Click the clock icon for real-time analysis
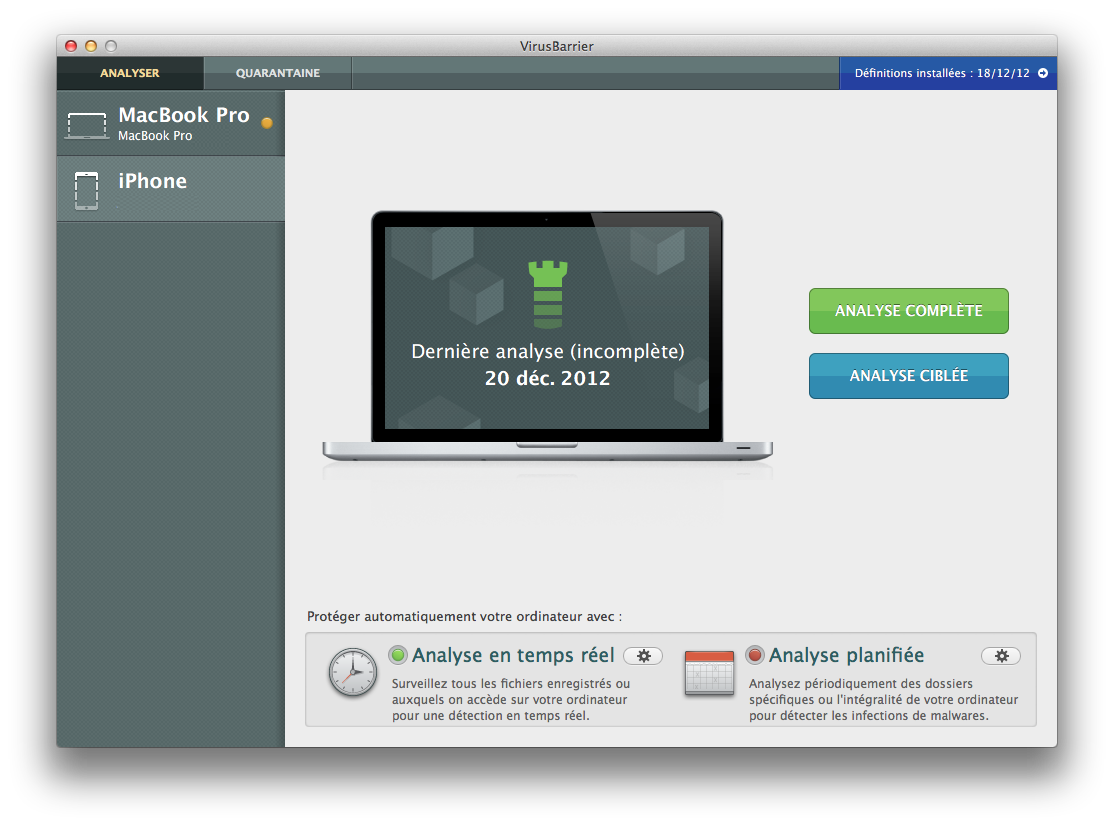The image size is (1114, 826). click(x=352, y=672)
